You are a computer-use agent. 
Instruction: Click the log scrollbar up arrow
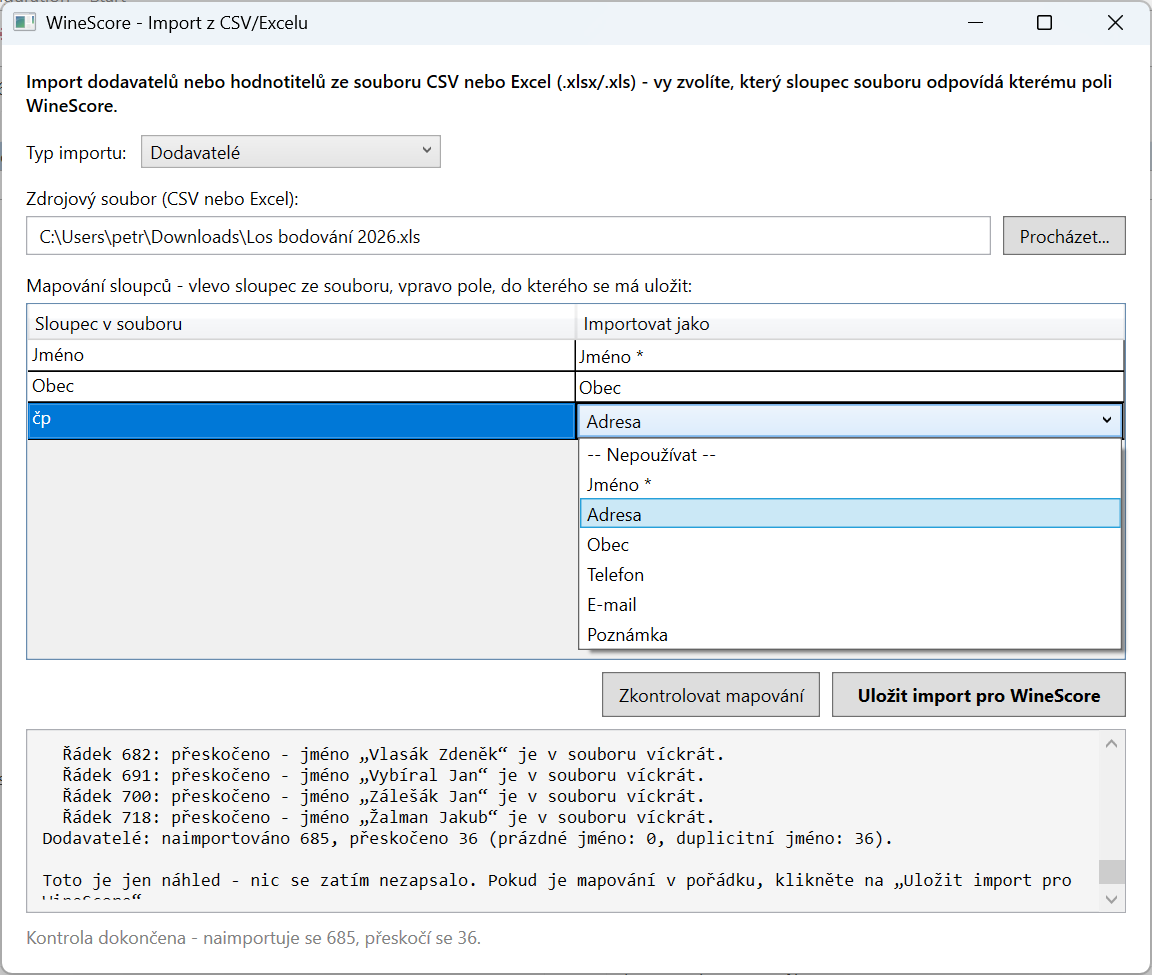pos(1112,744)
